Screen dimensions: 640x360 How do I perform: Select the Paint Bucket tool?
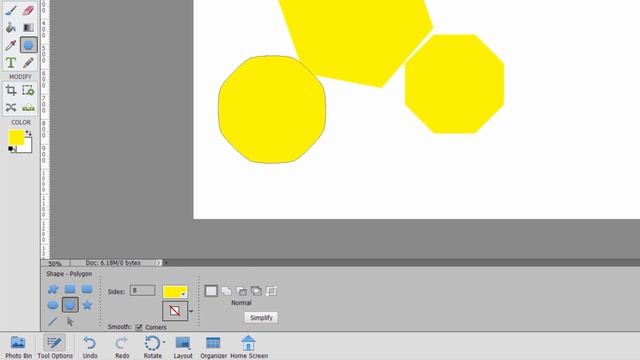11,27
